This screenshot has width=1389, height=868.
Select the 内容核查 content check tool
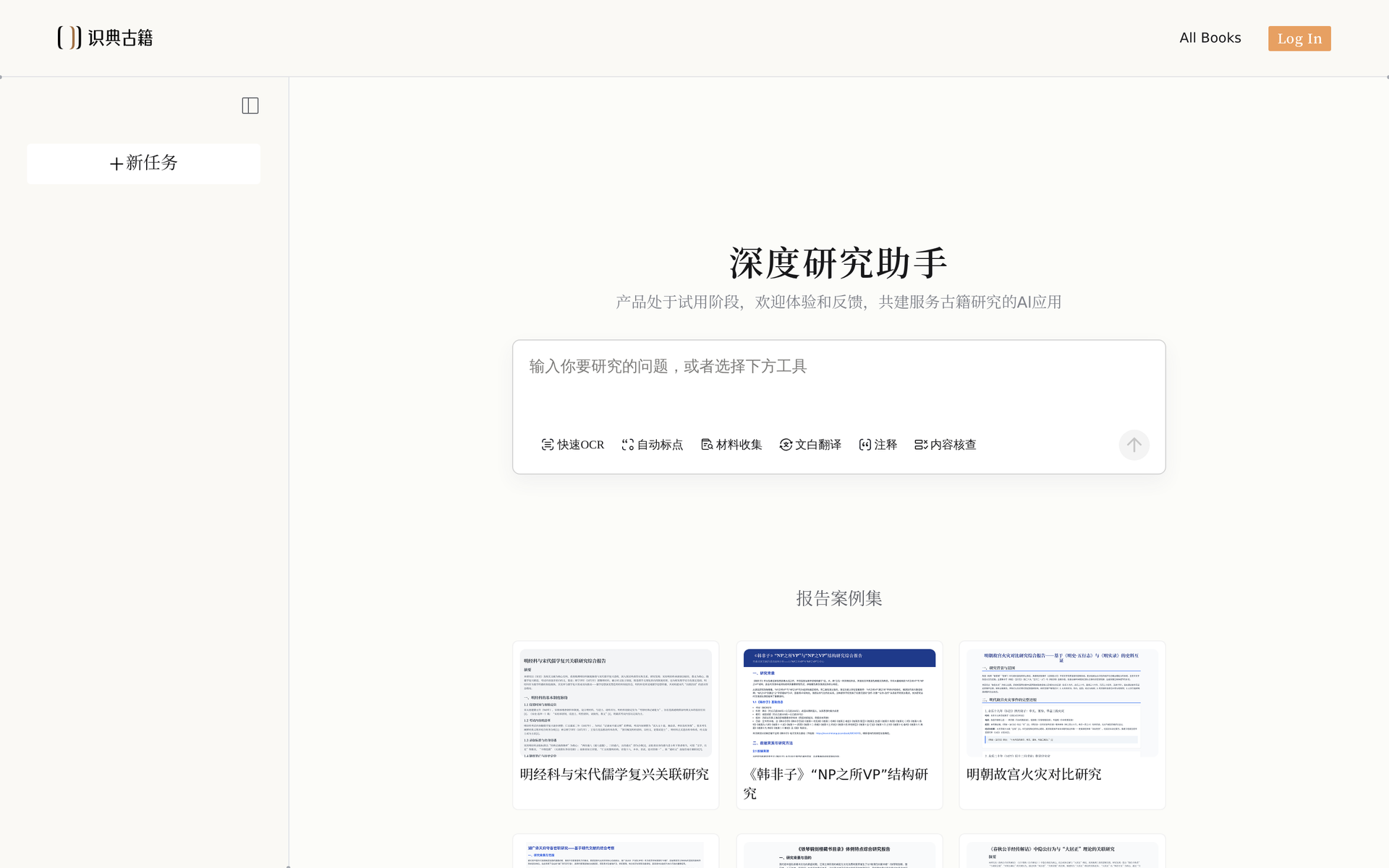click(x=946, y=445)
